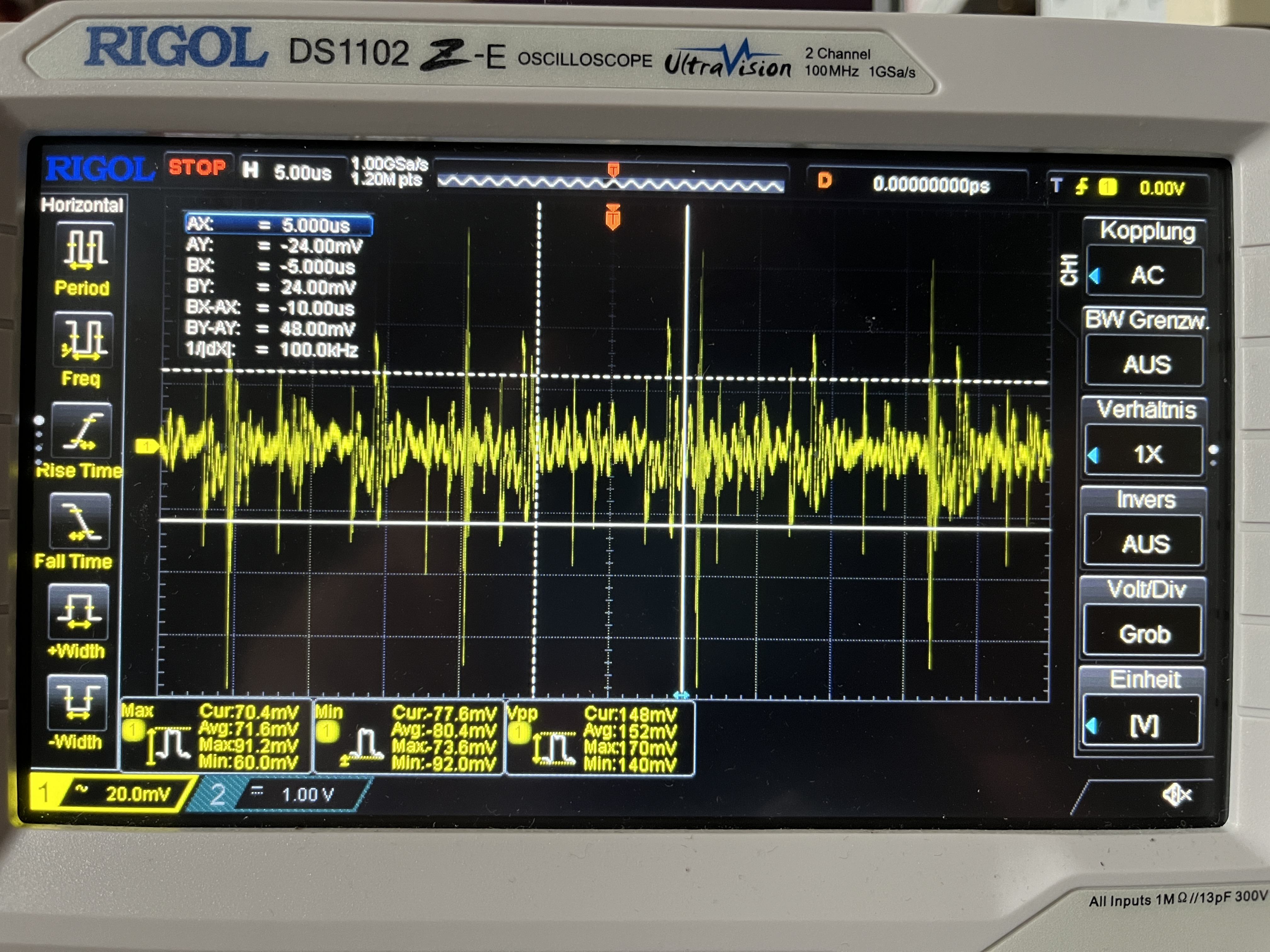Screen dimensions: 1270x952
Task: Click the red STOP status button
Action: [x=197, y=167]
